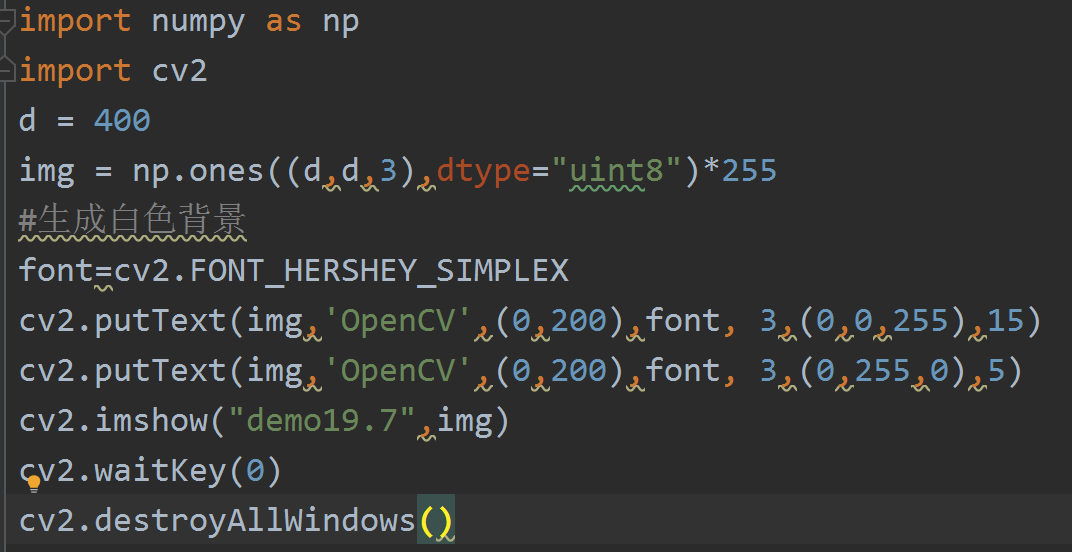Click the dtype keyword argument

[x=483, y=172]
